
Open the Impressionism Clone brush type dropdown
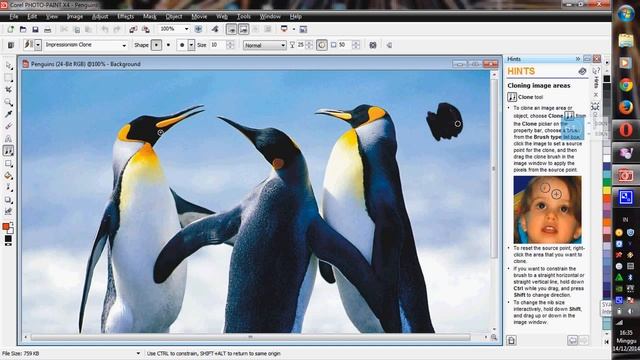tap(124, 45)
